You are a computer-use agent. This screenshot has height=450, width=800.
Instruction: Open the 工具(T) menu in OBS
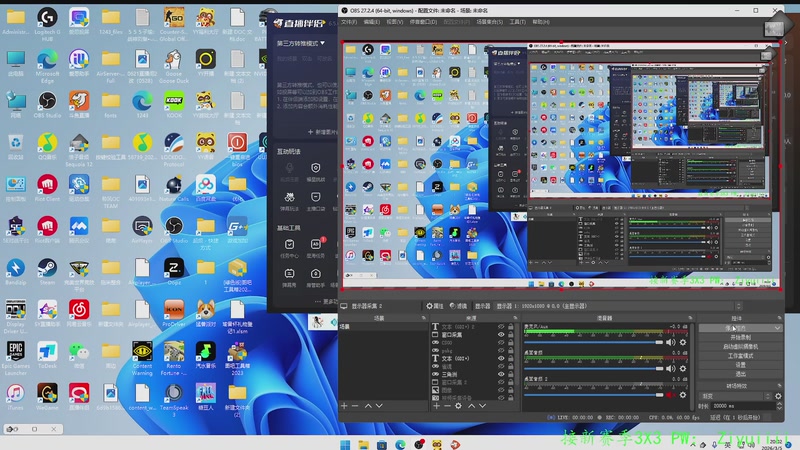(x=517, y=22)
